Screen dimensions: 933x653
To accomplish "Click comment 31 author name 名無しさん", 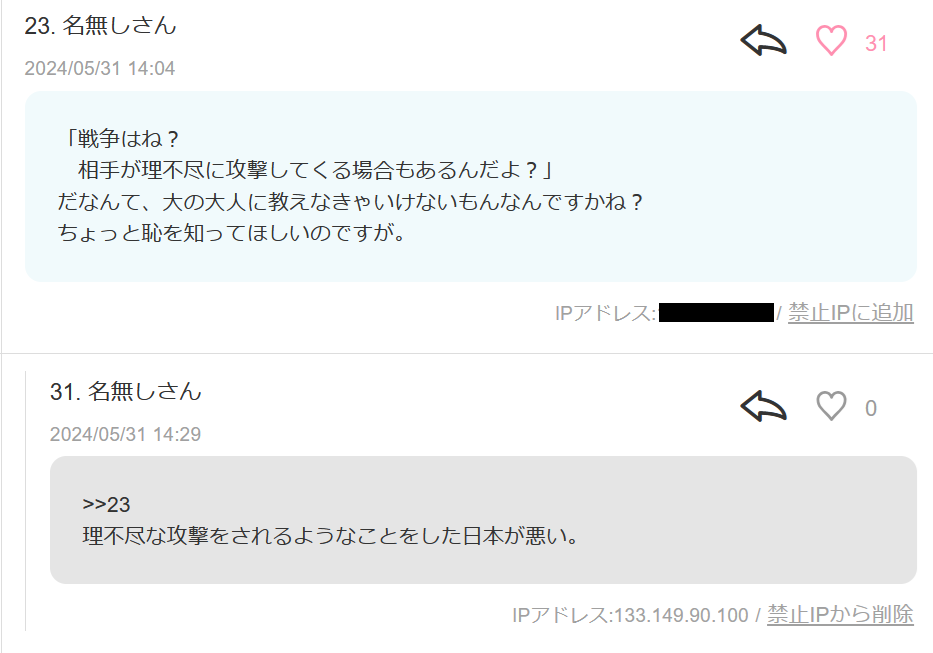I will (145, 391).
